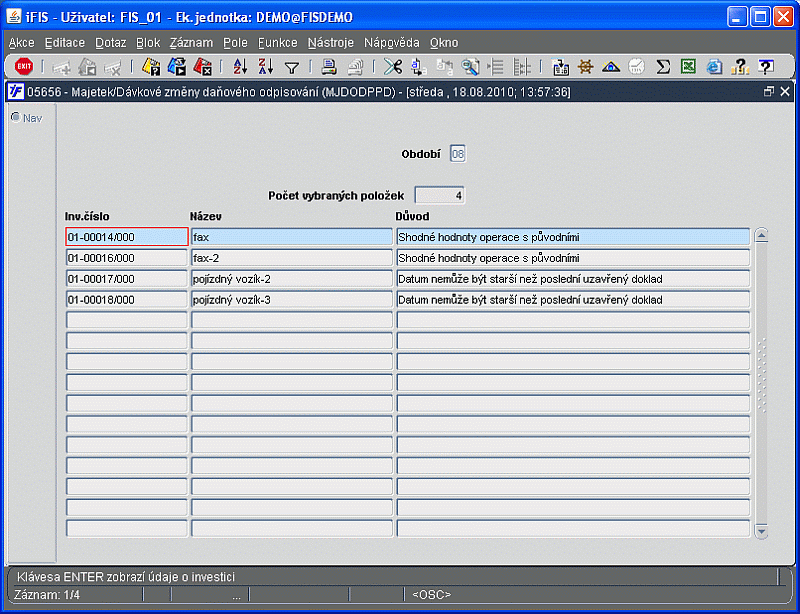Viewport: 800px width, 614px height.
Task: Open the Záznam menu
Action: 191,43
